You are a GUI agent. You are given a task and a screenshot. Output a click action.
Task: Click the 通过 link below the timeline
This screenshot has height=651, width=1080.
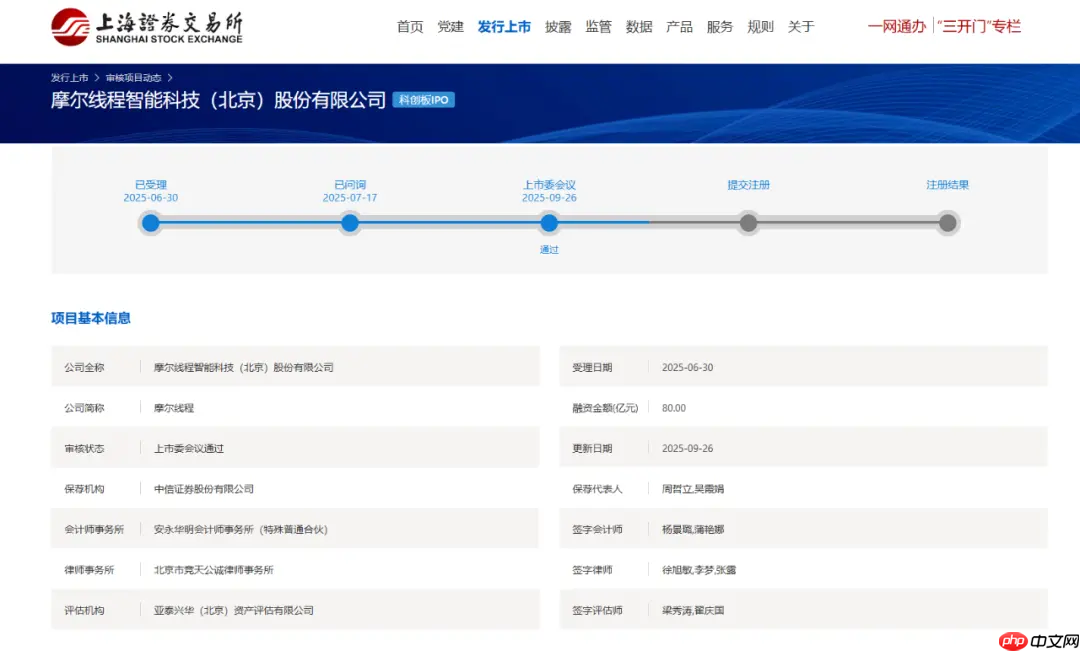[x=549, y=249]
